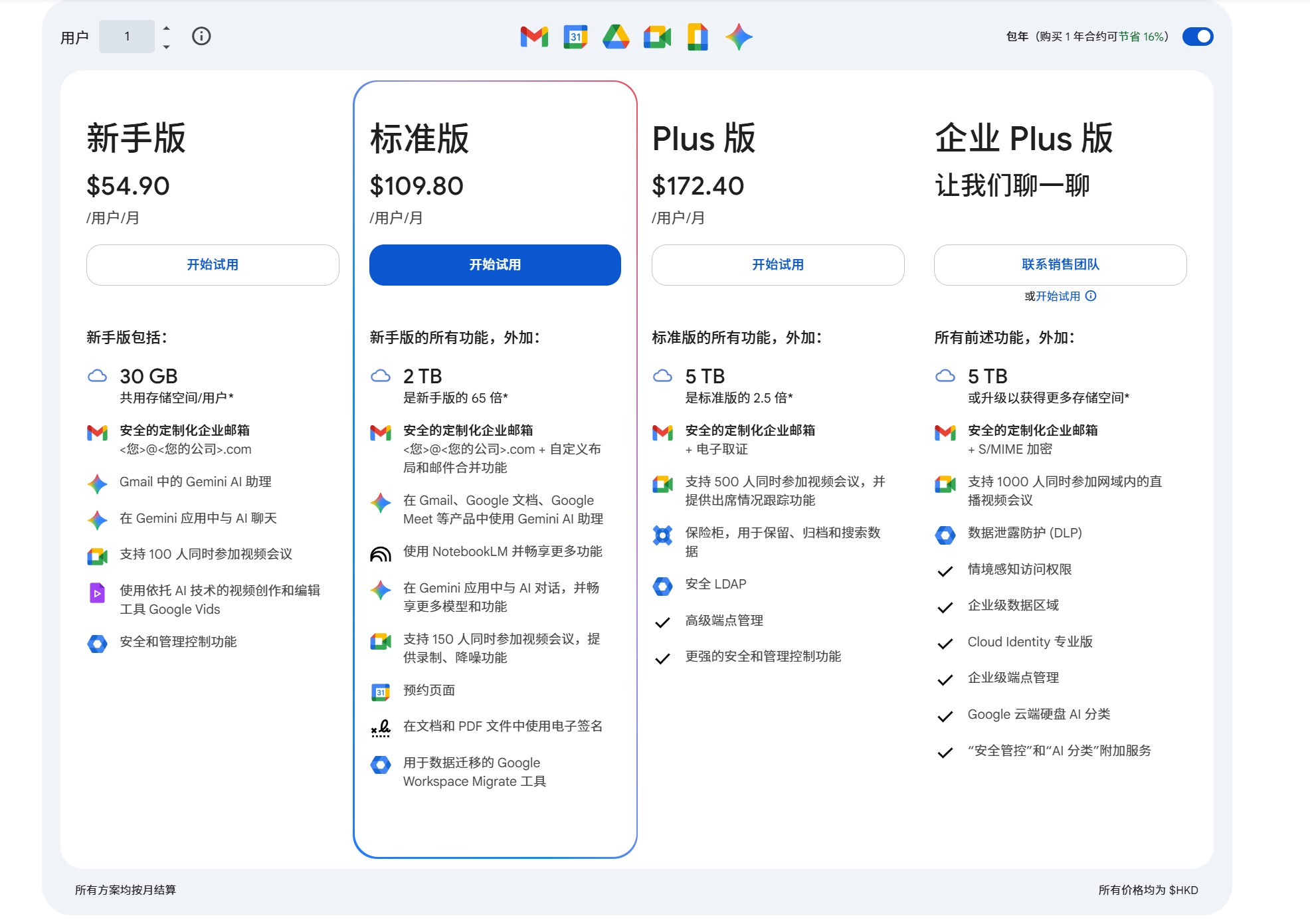The image size is (1310, 924).
Task: Select the Google Meet icon in the header row
Action: point(658,37)
